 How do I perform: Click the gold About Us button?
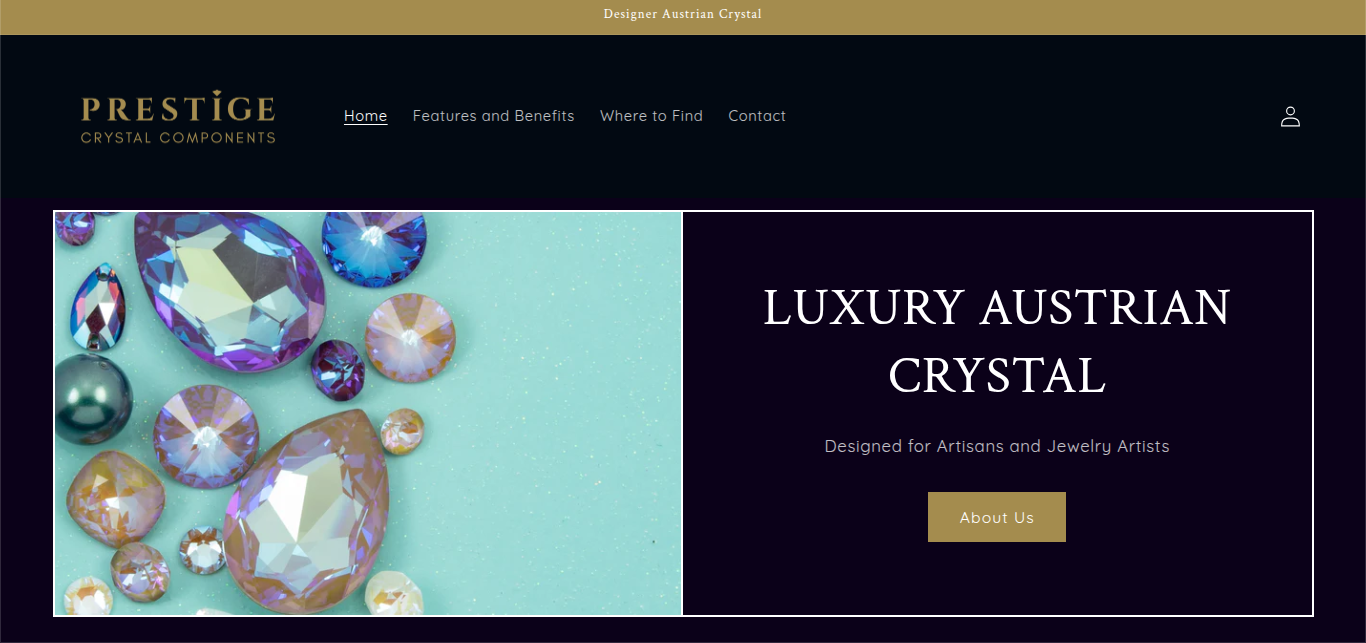coord(997,517)
